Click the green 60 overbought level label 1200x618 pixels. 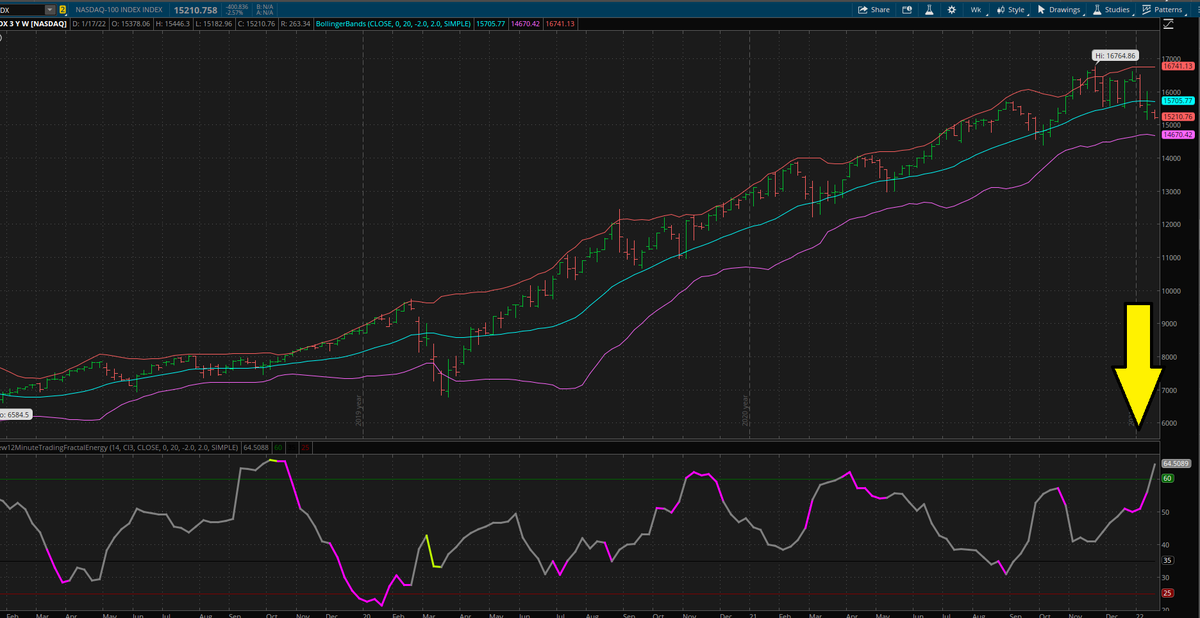1166,478
